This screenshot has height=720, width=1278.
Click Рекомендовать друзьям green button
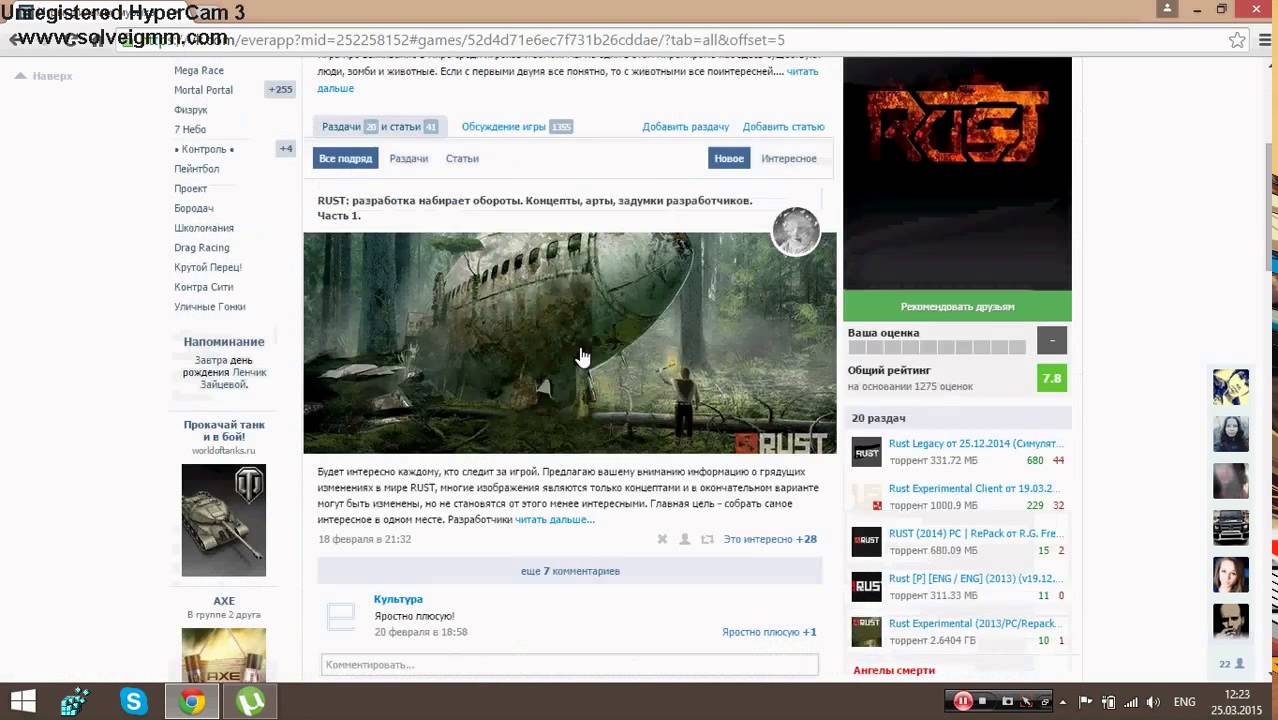tap(957, 306)
